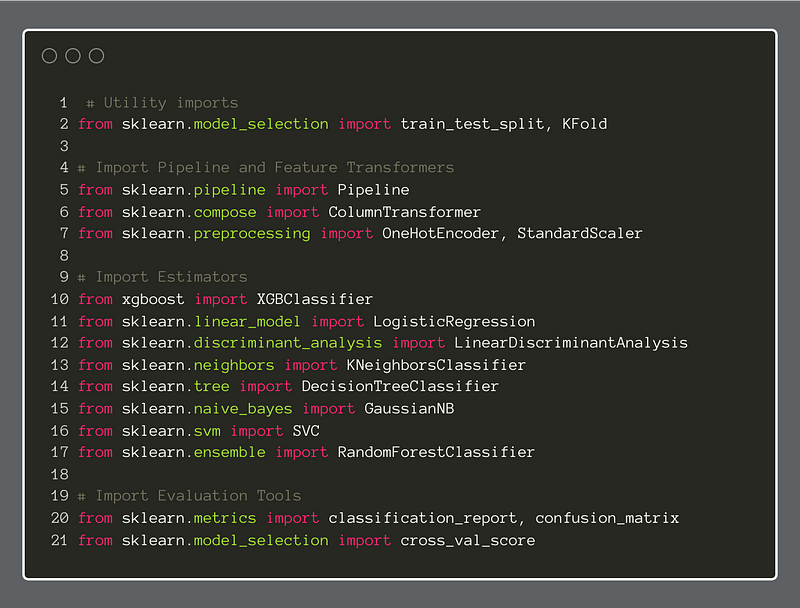The image size is (800, 608).
Task: Click 'KNeighborsClassifier' on line 13
Action: [x=436, y=365]
